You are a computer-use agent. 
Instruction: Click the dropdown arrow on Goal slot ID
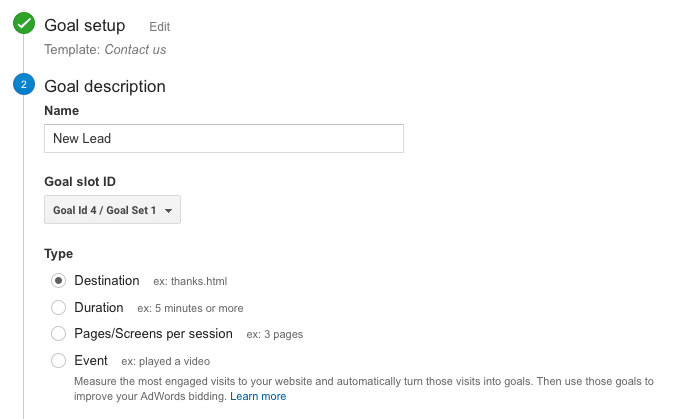tap(168, 211)
